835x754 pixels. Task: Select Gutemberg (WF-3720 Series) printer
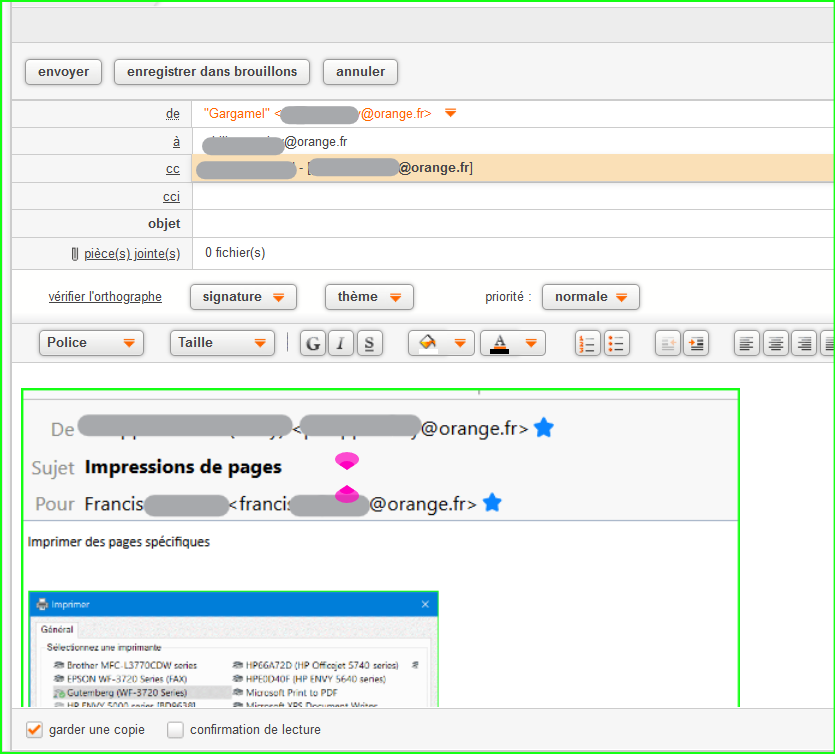coord(120,693)
